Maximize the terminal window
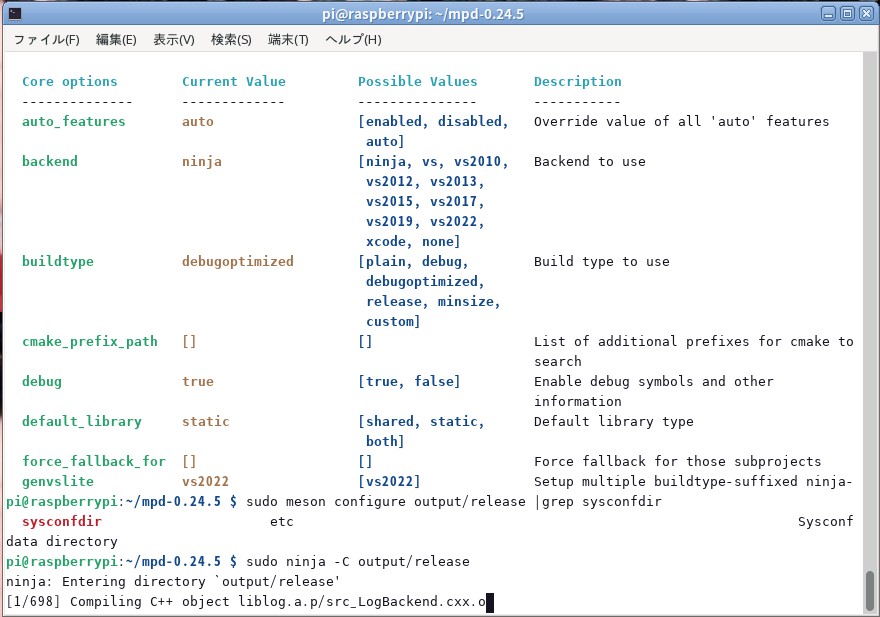 coord(846,14)
